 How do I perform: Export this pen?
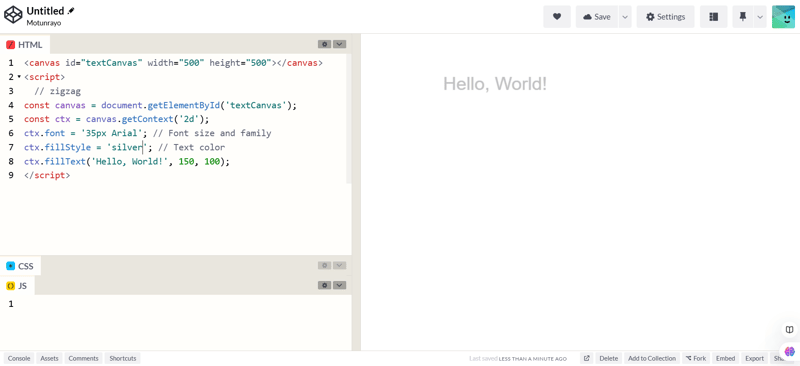(755, 358)
